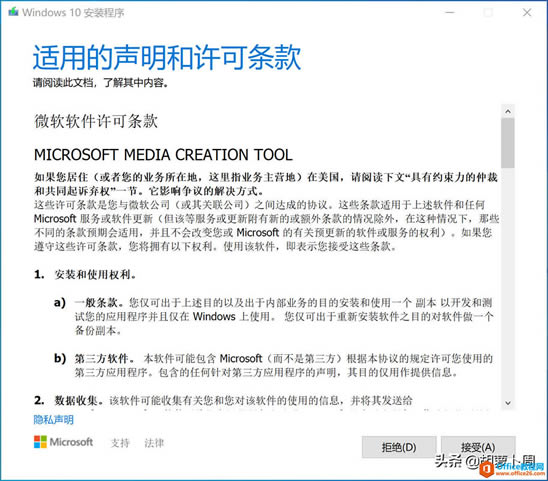This screenshot has width=548, height=481.
Task: Click the heading 适用的声明和许可条款
Action: [167, 57]
